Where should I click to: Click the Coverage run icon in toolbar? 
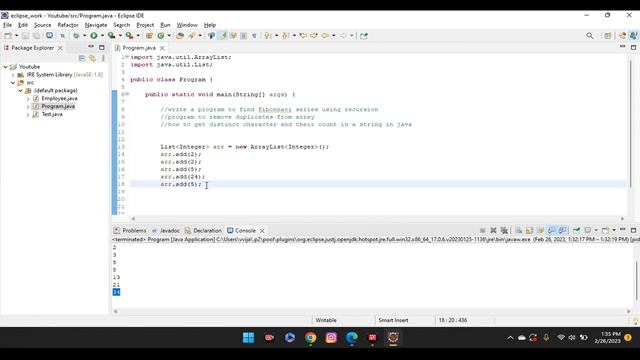pyautogui.click(x=111, y=36)
